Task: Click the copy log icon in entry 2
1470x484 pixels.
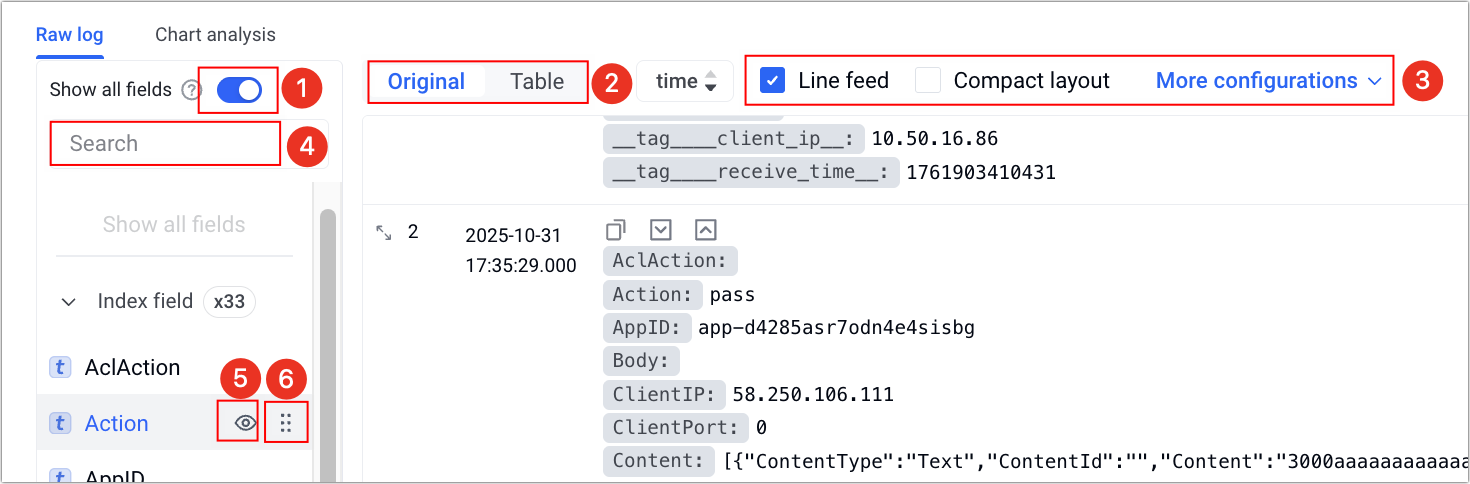Action: (x=616, y=230)
